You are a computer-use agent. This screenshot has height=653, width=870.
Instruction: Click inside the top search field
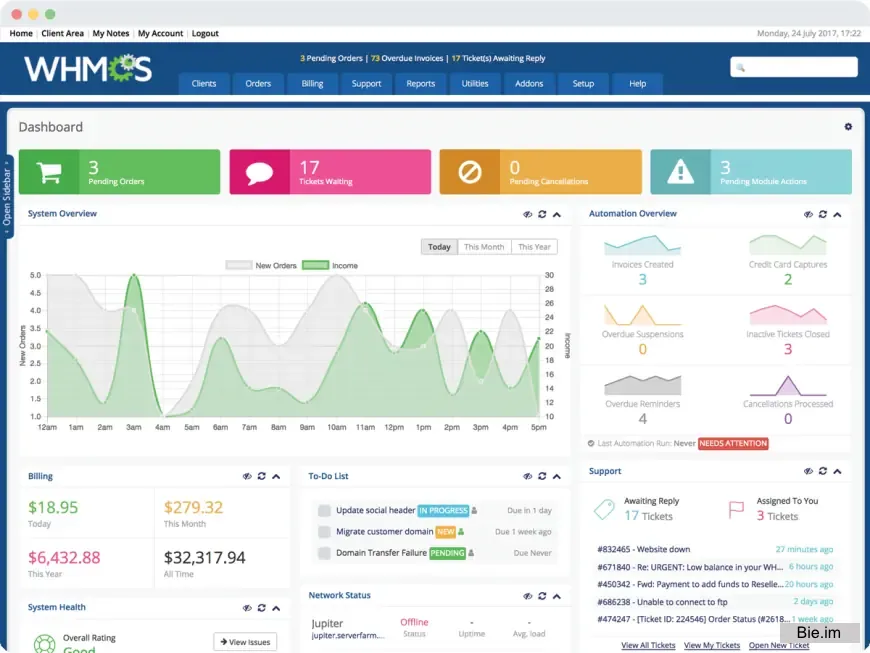(x=795, y=66)
